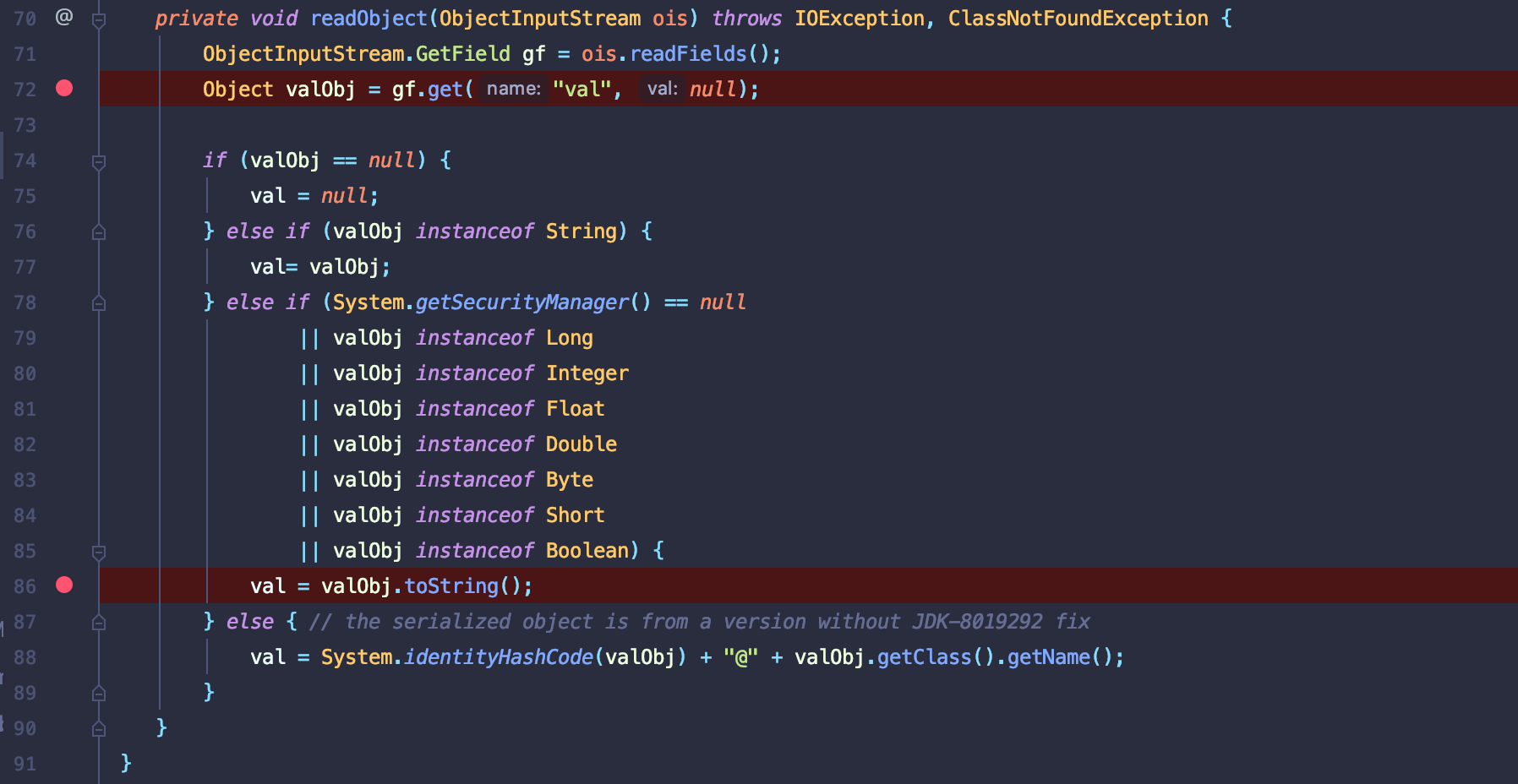Toggle fold marker at line 87 else block
This screenshot has height=784, width=1518.
[x=99, y=622]
